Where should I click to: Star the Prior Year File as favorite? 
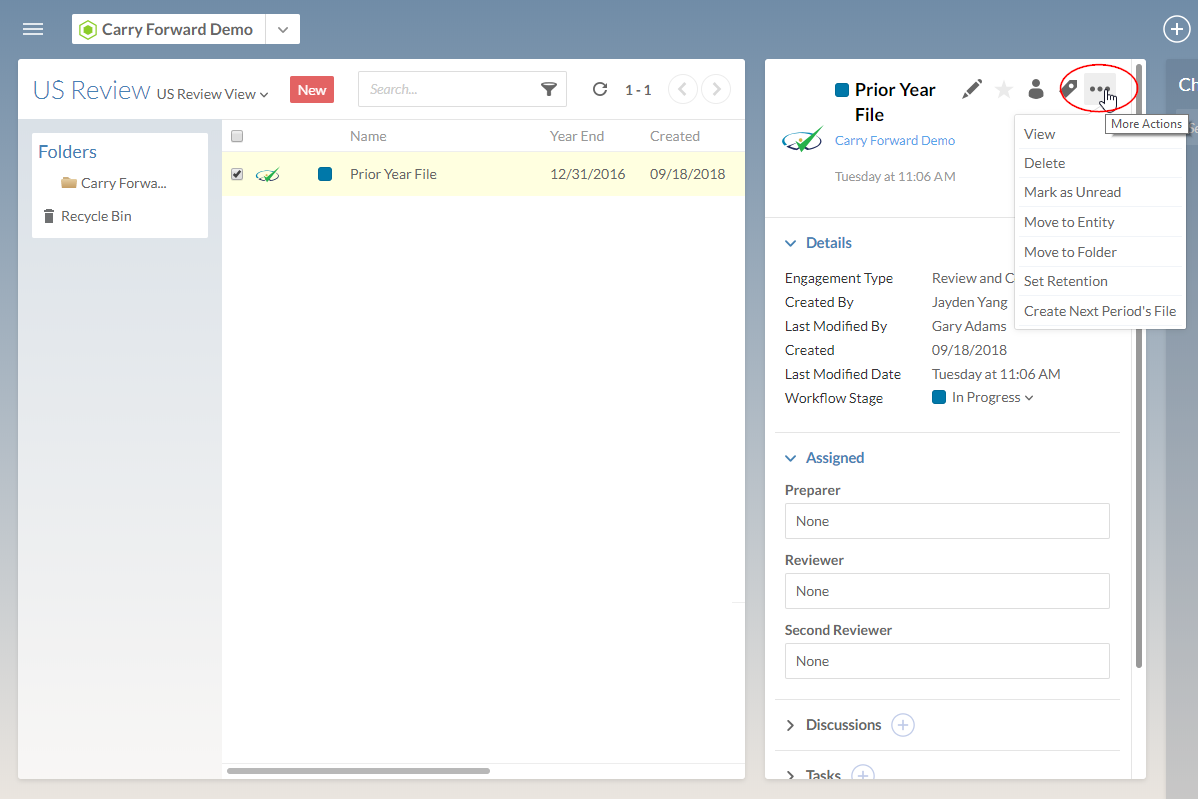click(x=1004, y=90)
